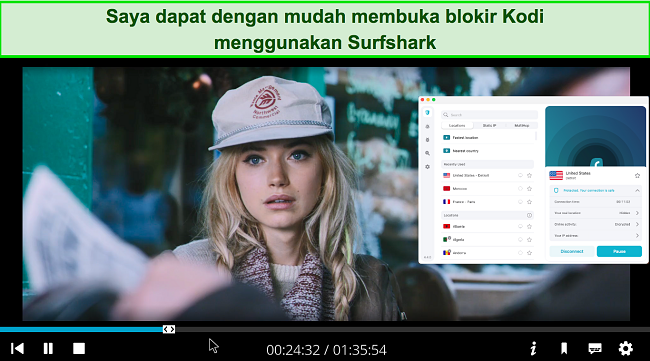The width and height of the screenshot is (650, 361).
Task: Stop the Kodi video playback
Action: (x=79, y=349)
